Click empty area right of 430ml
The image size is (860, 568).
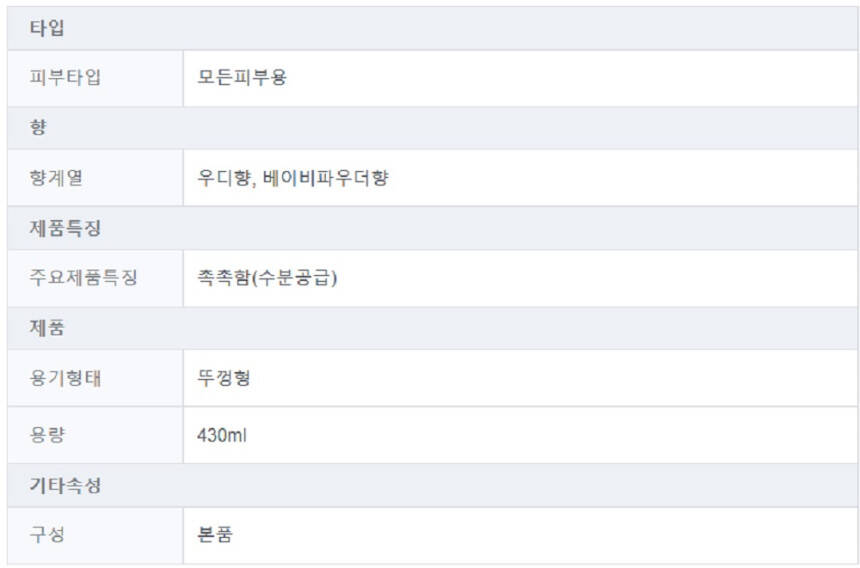pos(550,435)
